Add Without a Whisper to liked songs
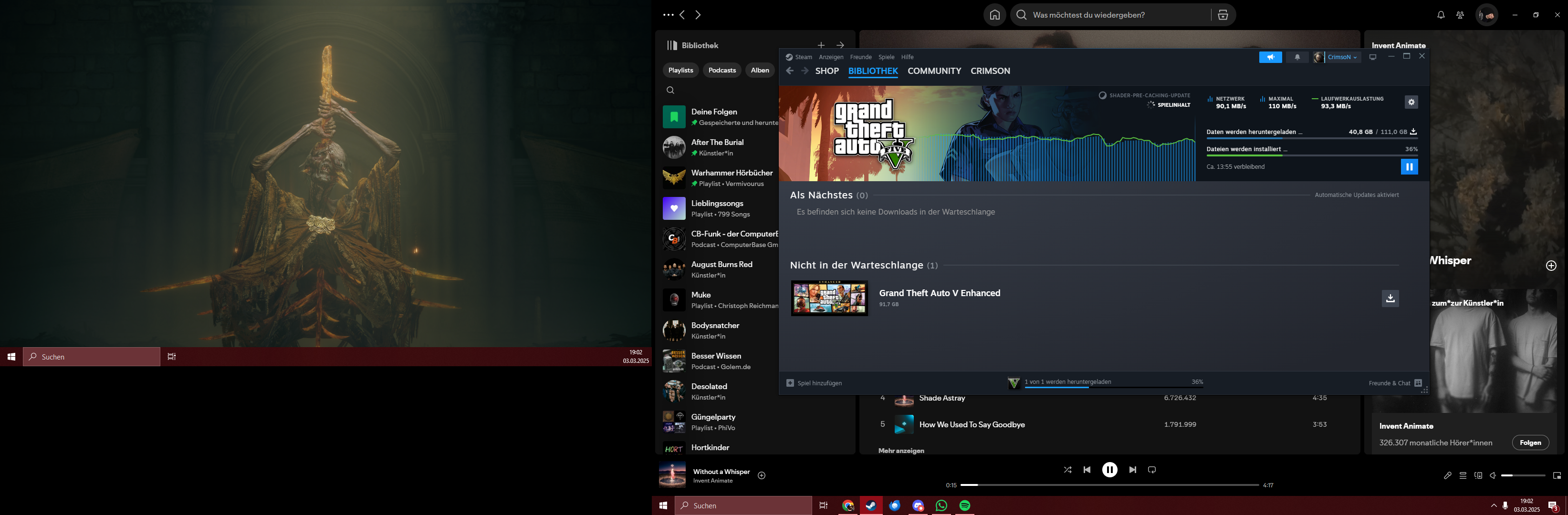Viewport: 1568px width, 515px height. 762,475
